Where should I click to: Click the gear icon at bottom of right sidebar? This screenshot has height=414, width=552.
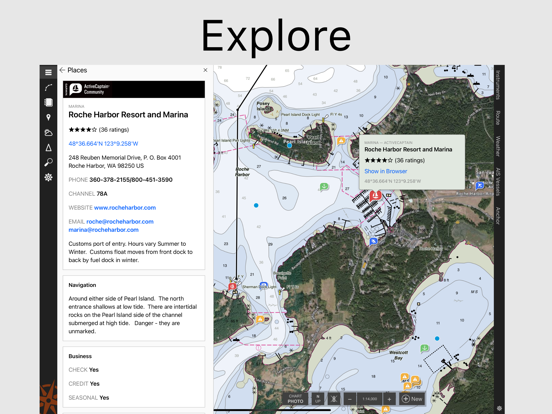(499, 408)
